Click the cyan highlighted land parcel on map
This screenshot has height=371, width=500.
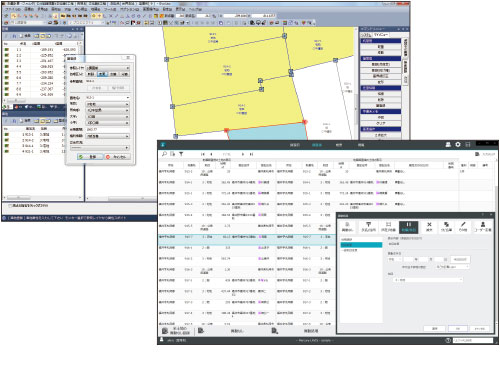pyautogui.click(x=267, y=133)
